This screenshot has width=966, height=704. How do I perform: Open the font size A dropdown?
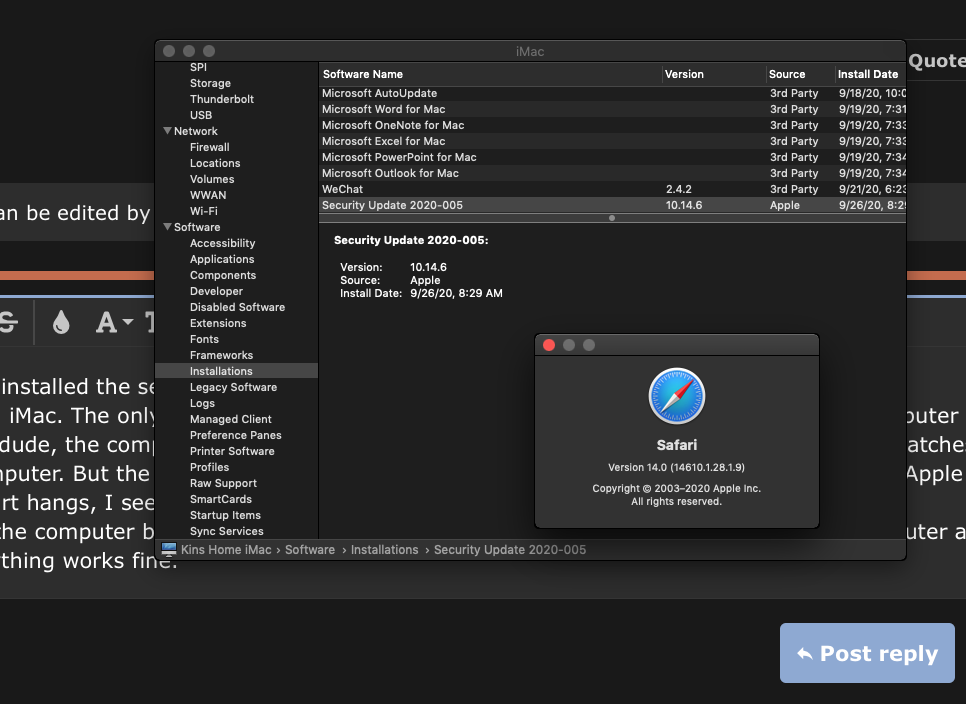115,322
